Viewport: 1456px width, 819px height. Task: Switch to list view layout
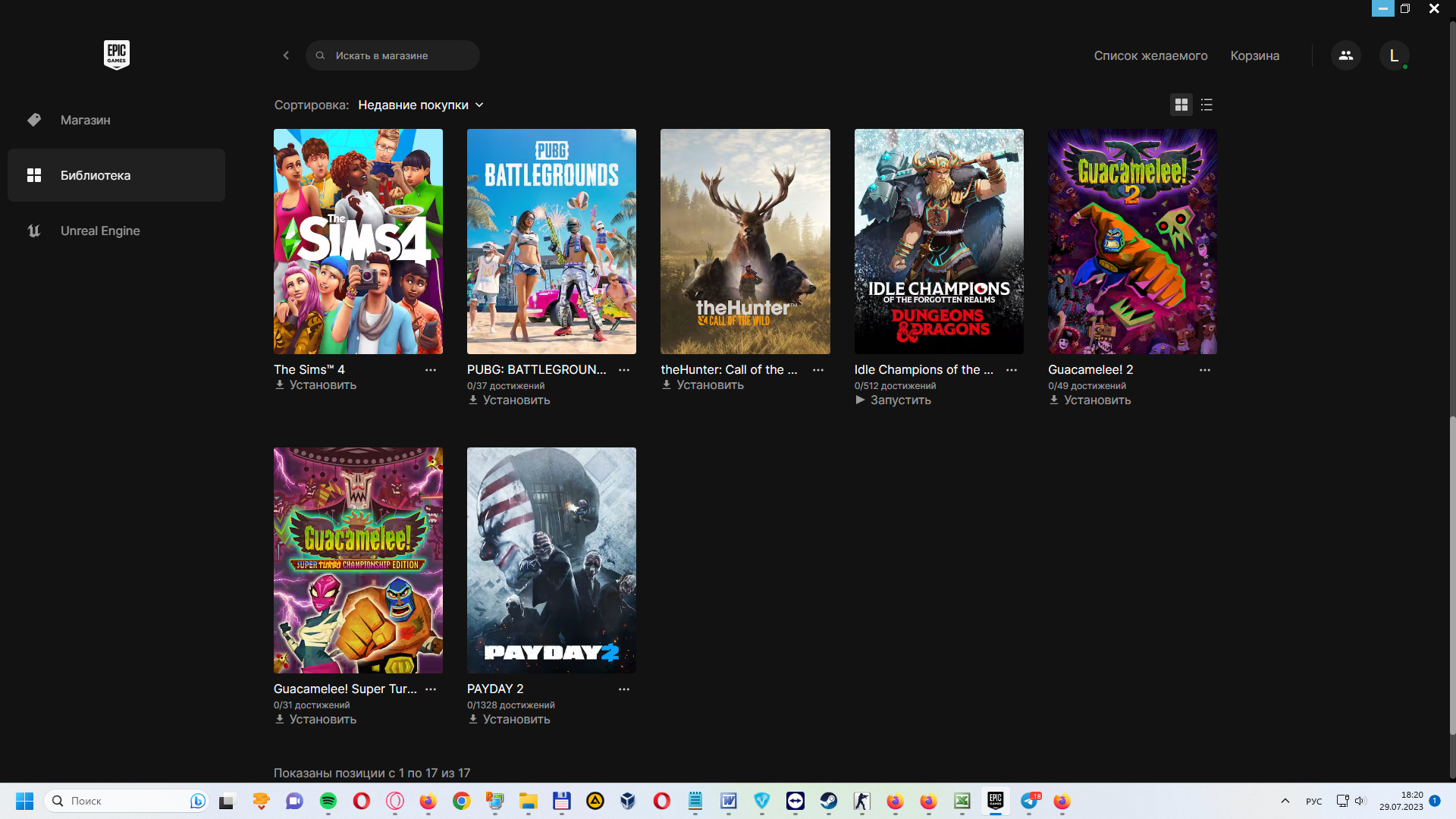[1207, 105]
